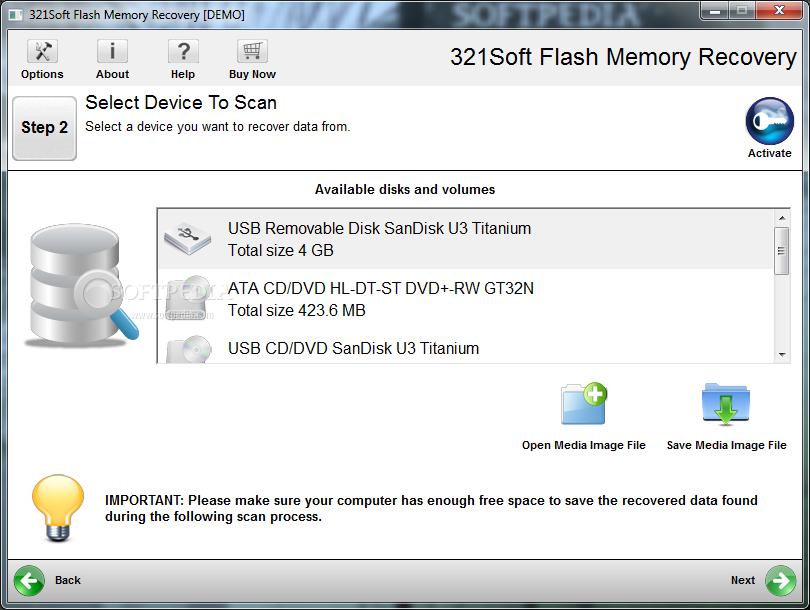The width and height of the screenshot is (810, 610).
Task: Click the Buy Now label
Action: pyautogui.click(x=252, y=74)
